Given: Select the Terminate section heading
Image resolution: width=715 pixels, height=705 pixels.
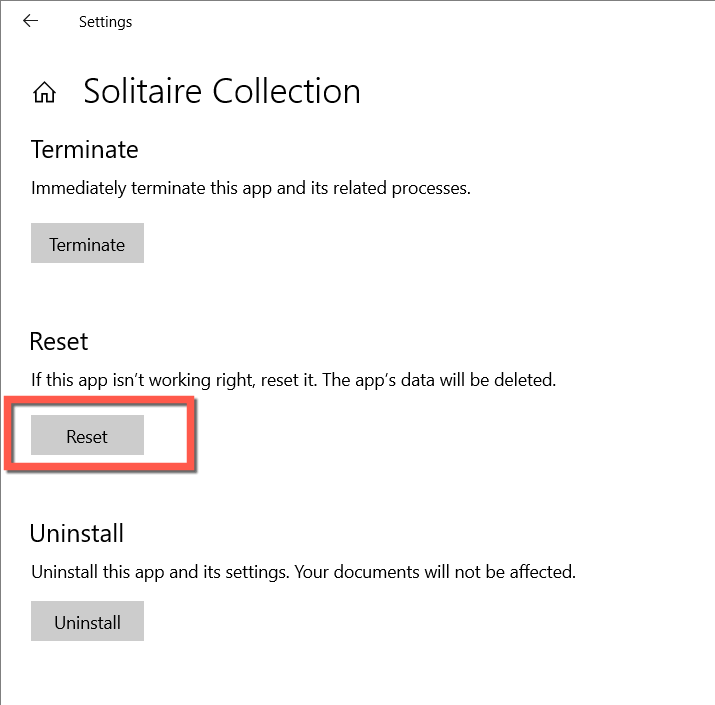Looking at the screenshot, I should (84, 150).
